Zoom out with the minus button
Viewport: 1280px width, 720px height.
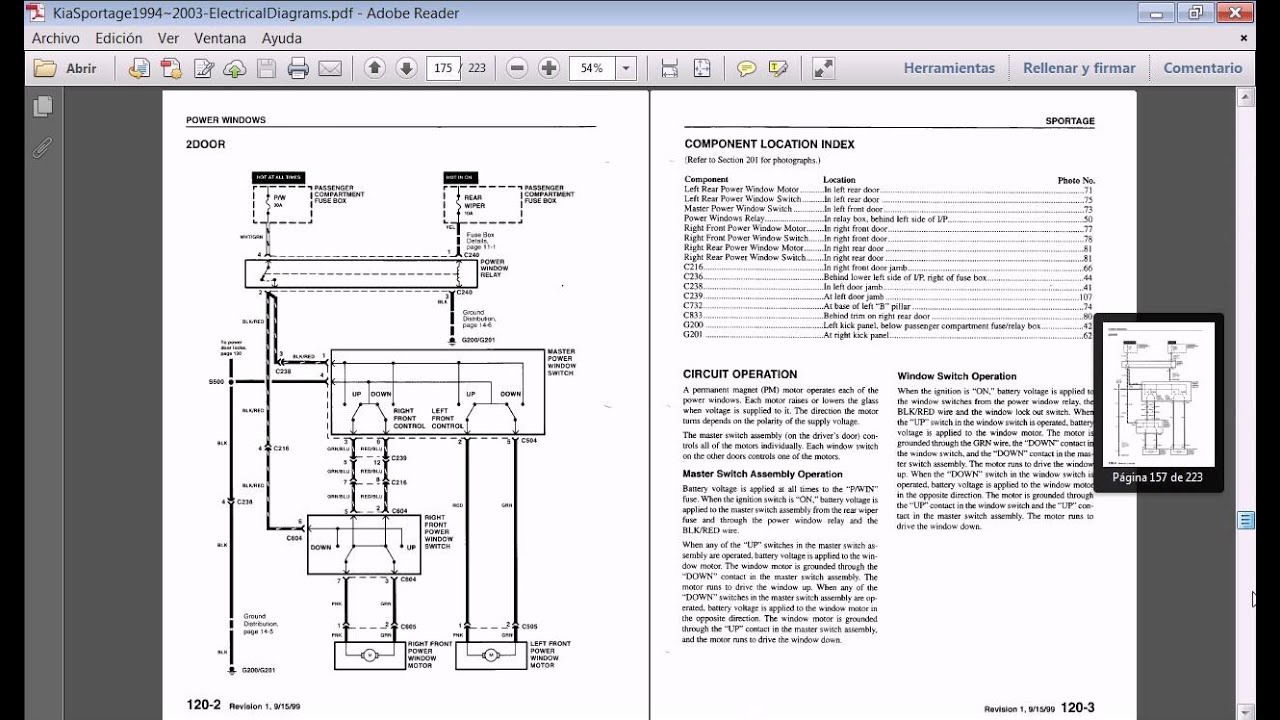point(517,68)
